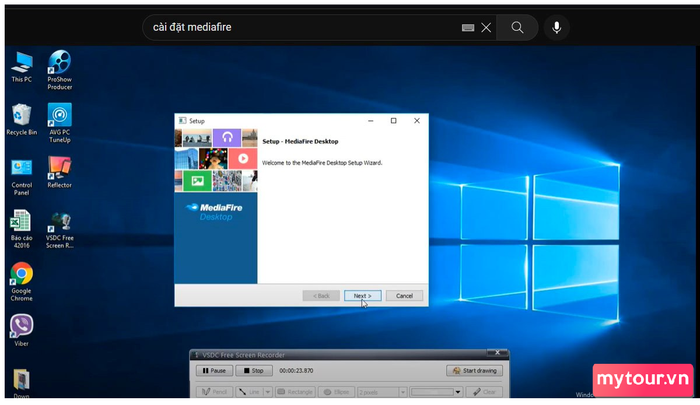The image size is (700, 405).
Task: Open the on-screen keyboard icon in search box
Action: click(x=467, y=28)
